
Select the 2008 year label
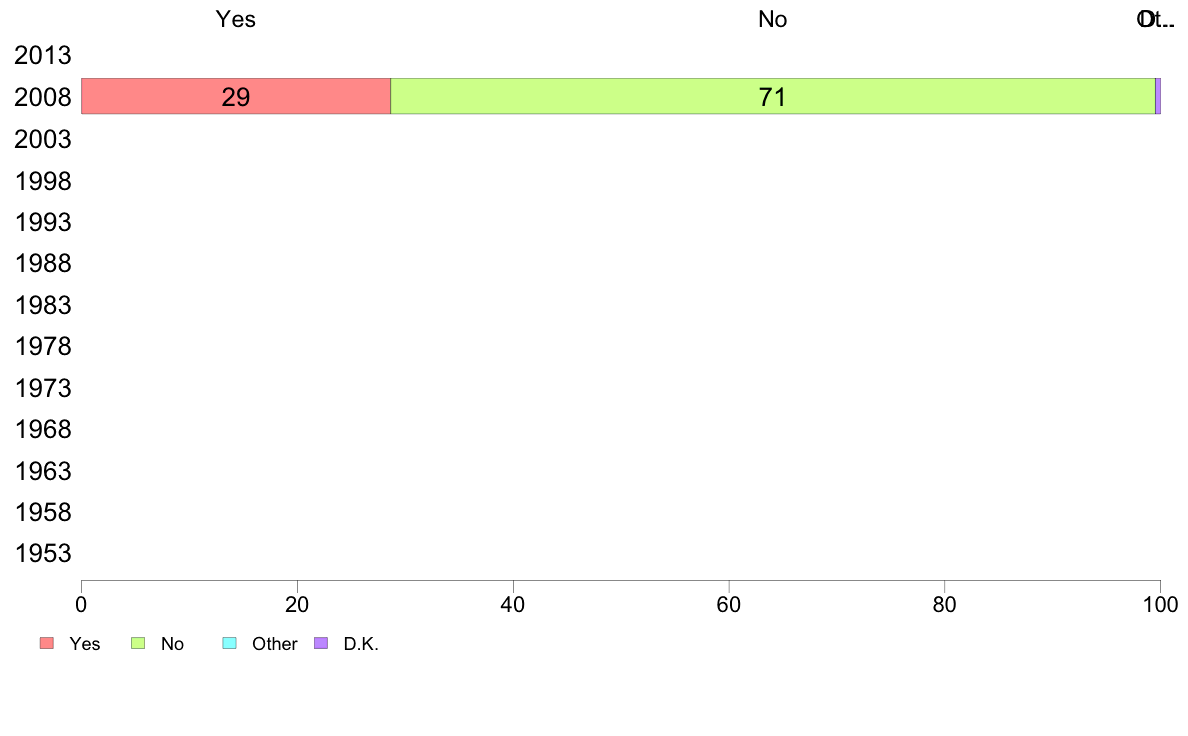point(42,97)
